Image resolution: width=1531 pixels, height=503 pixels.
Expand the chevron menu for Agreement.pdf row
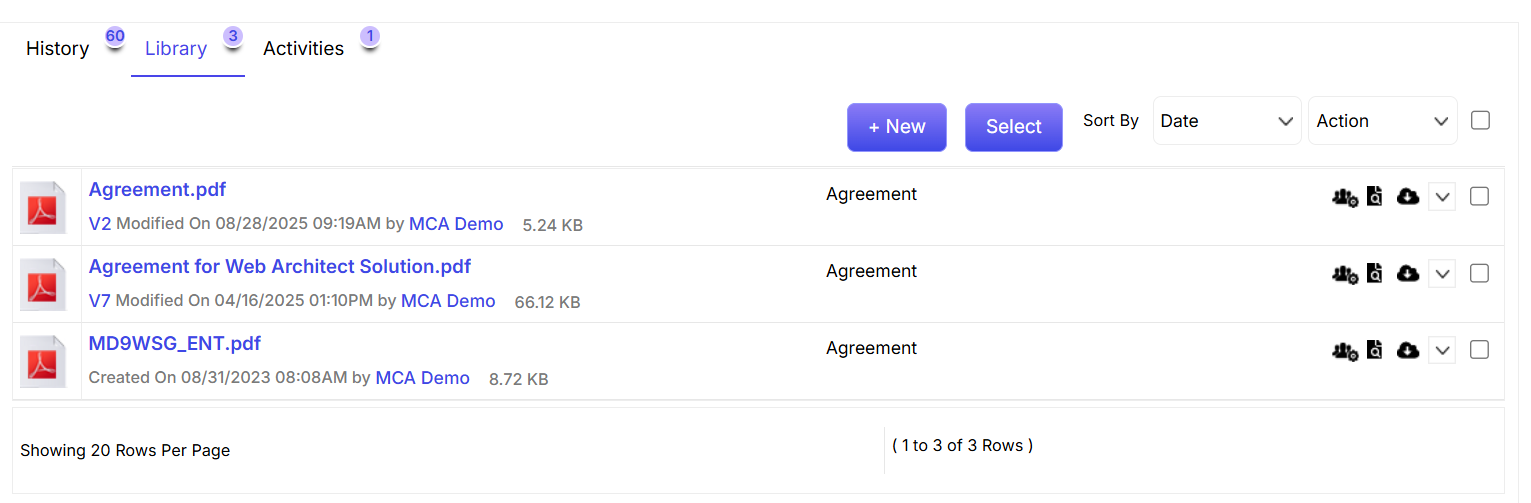(1442, 198)
